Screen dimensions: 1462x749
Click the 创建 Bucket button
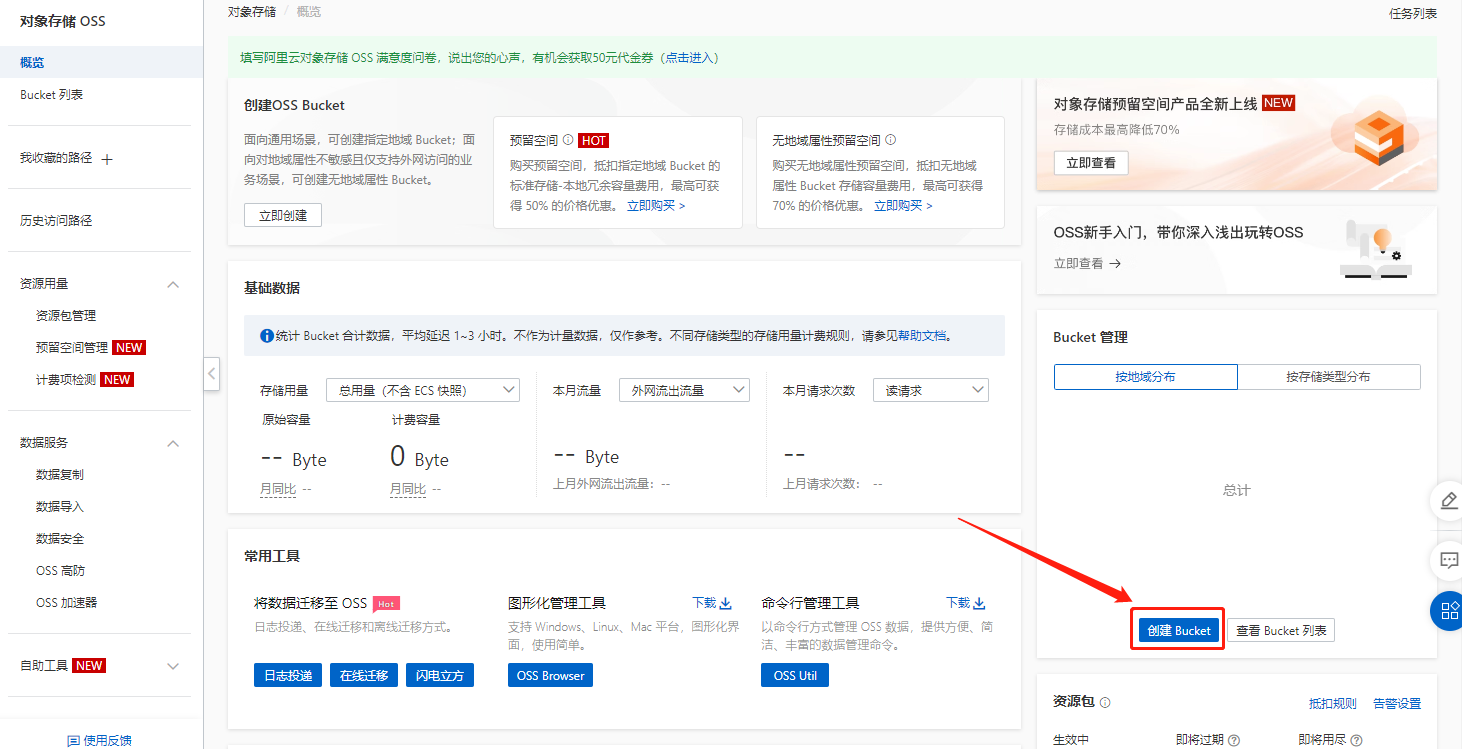click(1179, 630)
